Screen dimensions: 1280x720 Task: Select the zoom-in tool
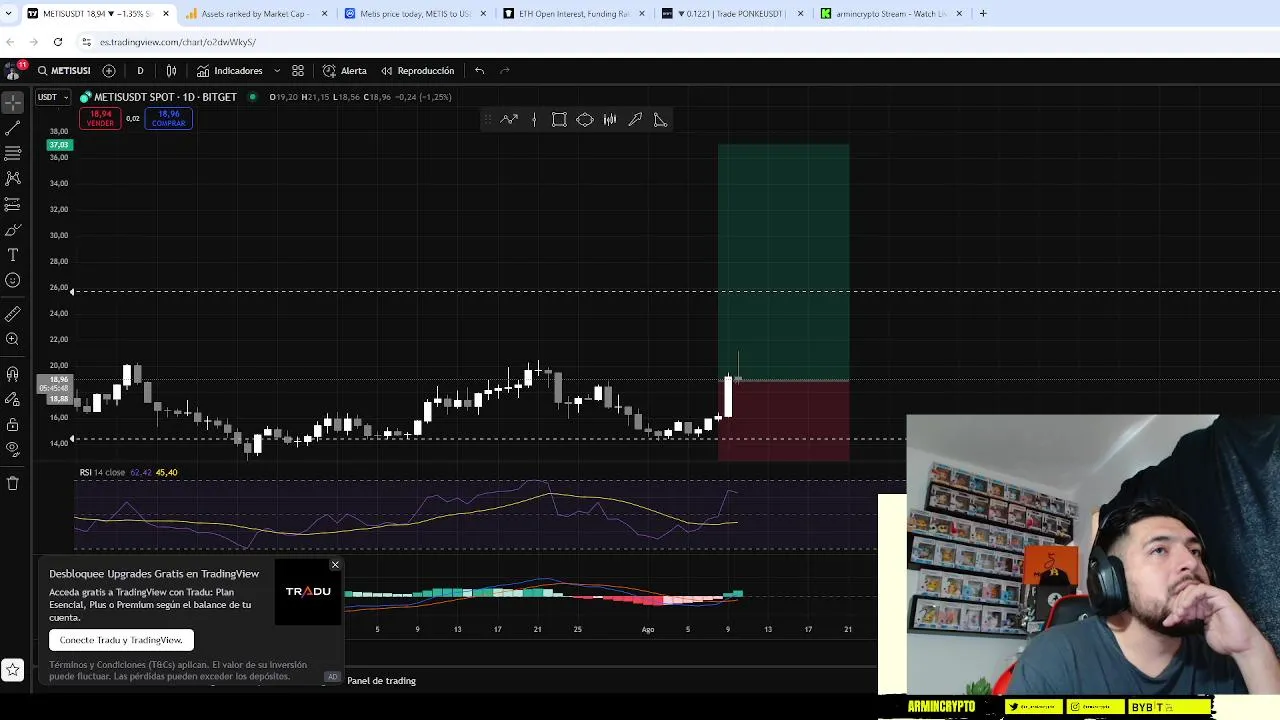[x=13, y=339]
